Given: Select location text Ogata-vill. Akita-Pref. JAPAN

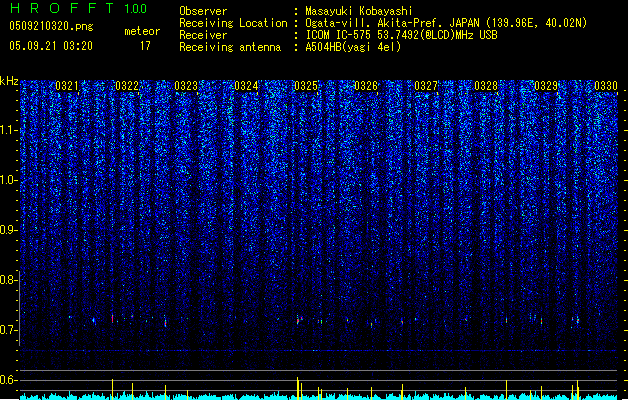Looking at the screenshot, I should (x=392, y=23).
